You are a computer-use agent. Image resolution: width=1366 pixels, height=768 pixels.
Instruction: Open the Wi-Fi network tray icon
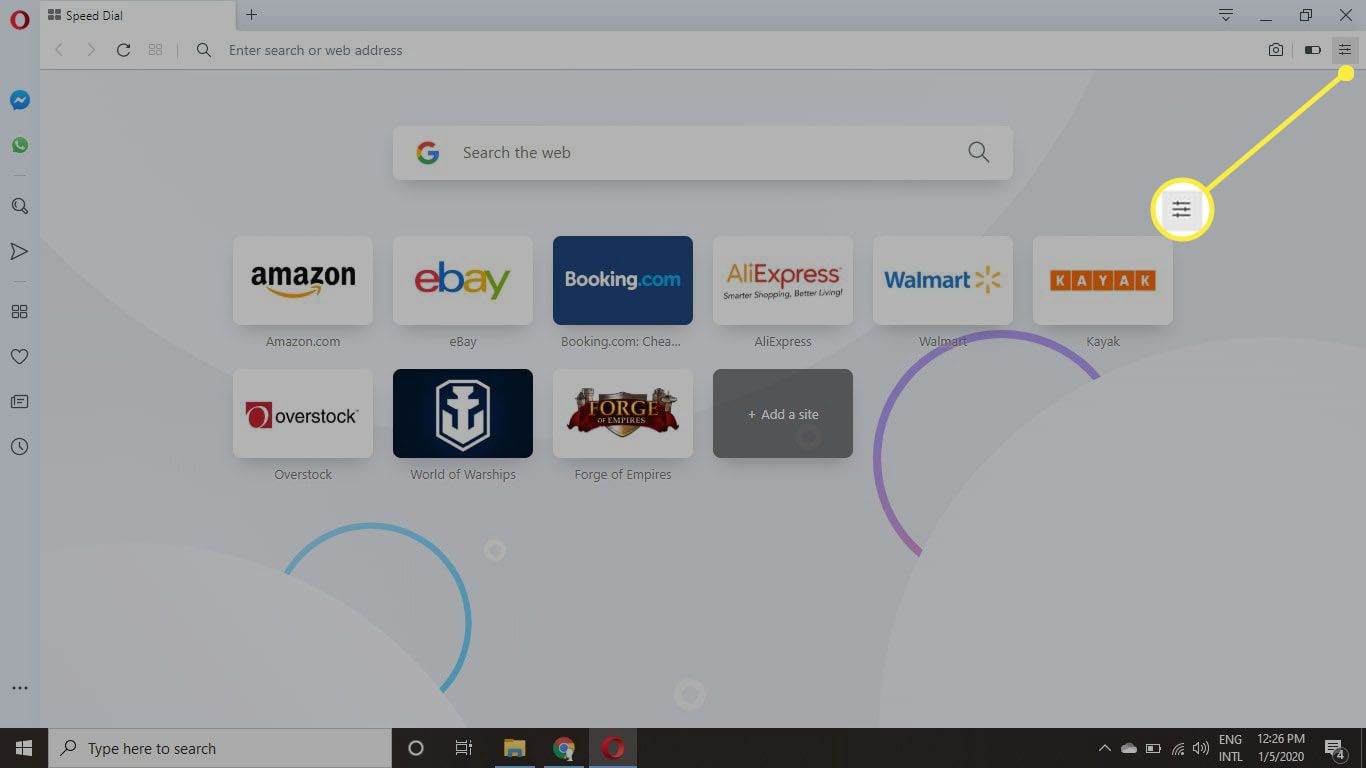click(1178, 748)
